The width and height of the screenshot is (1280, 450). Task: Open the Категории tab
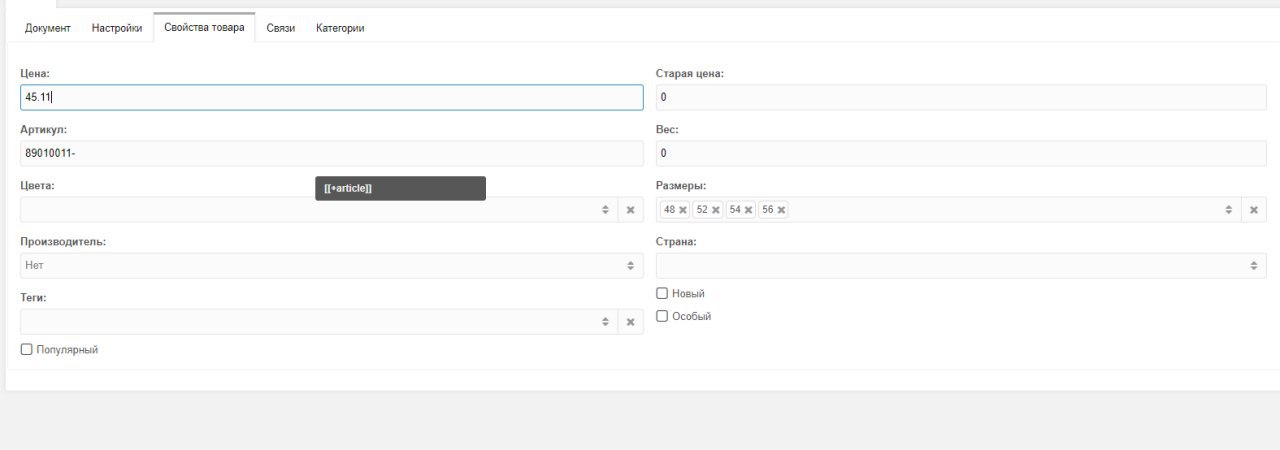[340, 28]
